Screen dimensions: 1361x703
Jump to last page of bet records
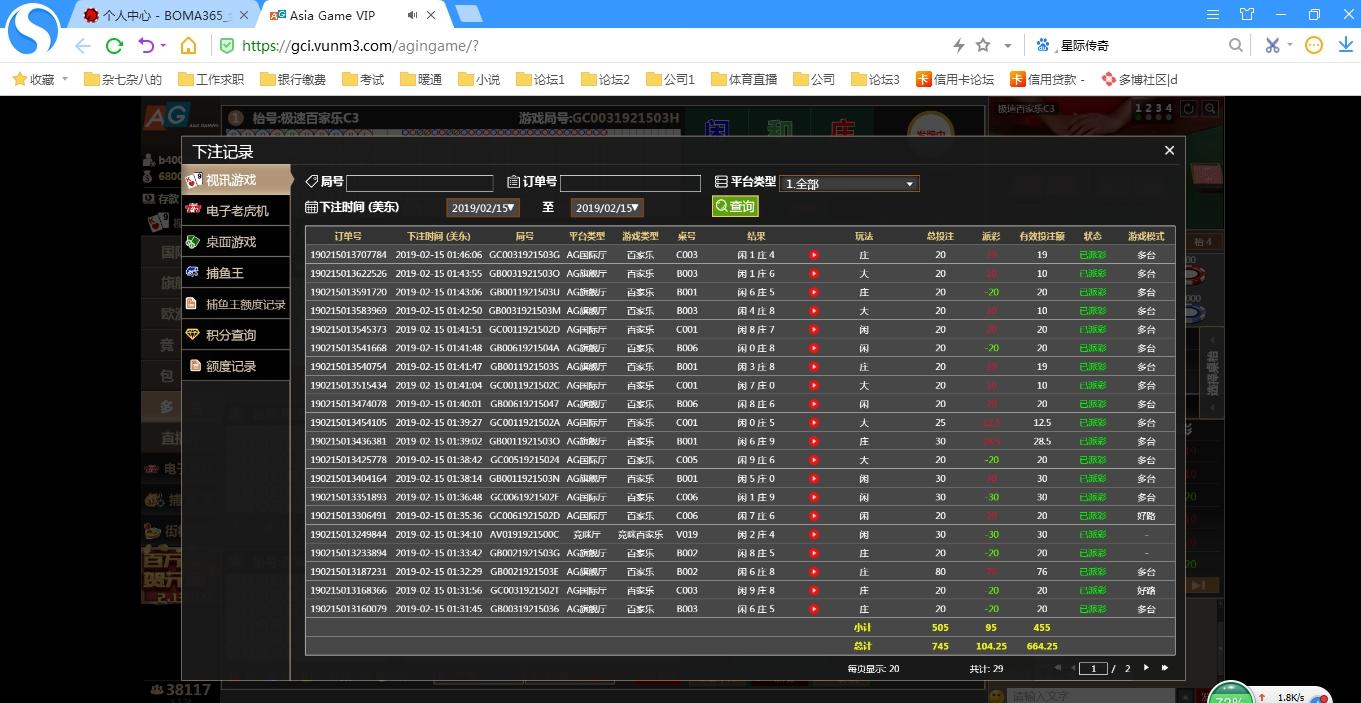click(1164, 668)
